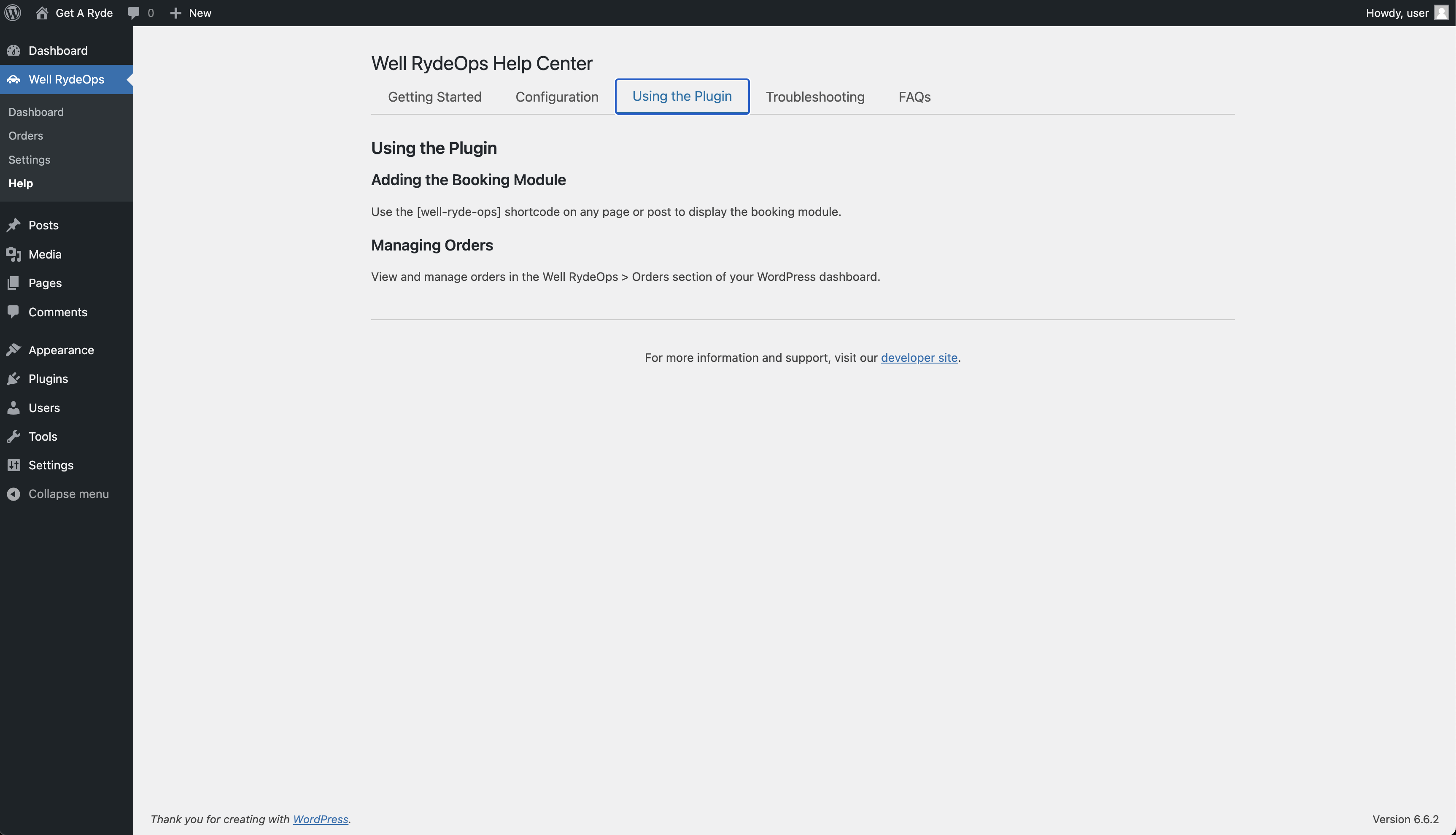Click the Collapse menu arrow icon

pyautogui.click(x=14, y=494)
